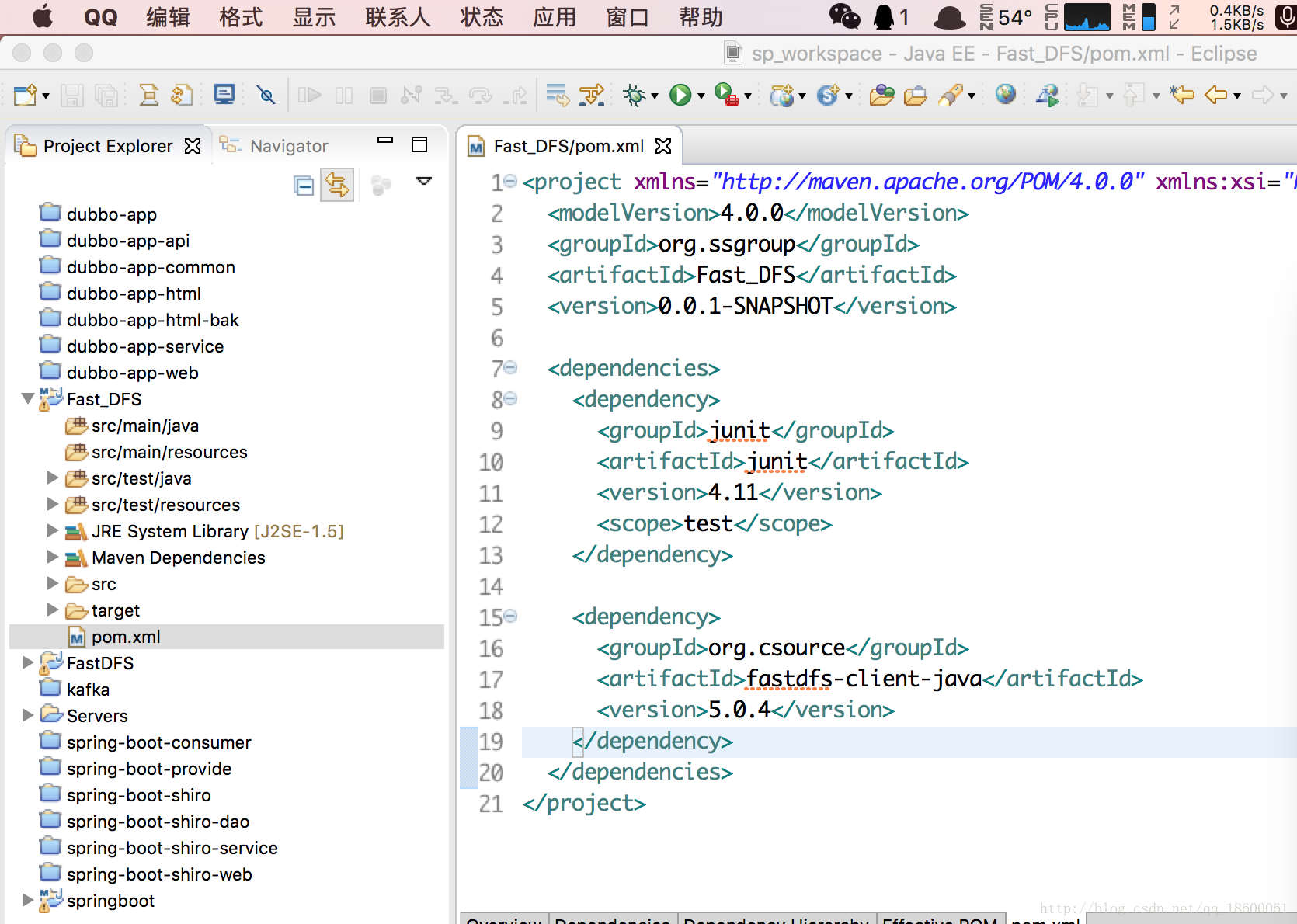Open the Run configurations dropdown arrow
Screen dimensions: 1297x924
point(701,96)
